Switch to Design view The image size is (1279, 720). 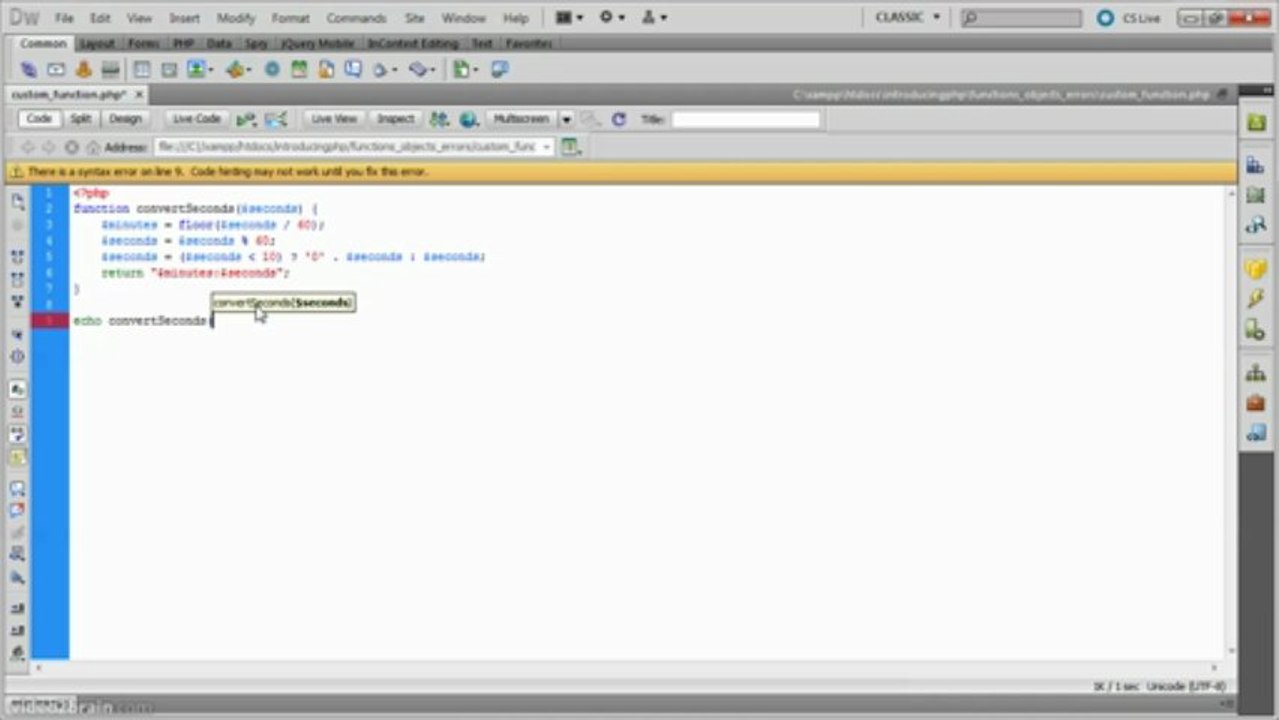click(125, 119)
